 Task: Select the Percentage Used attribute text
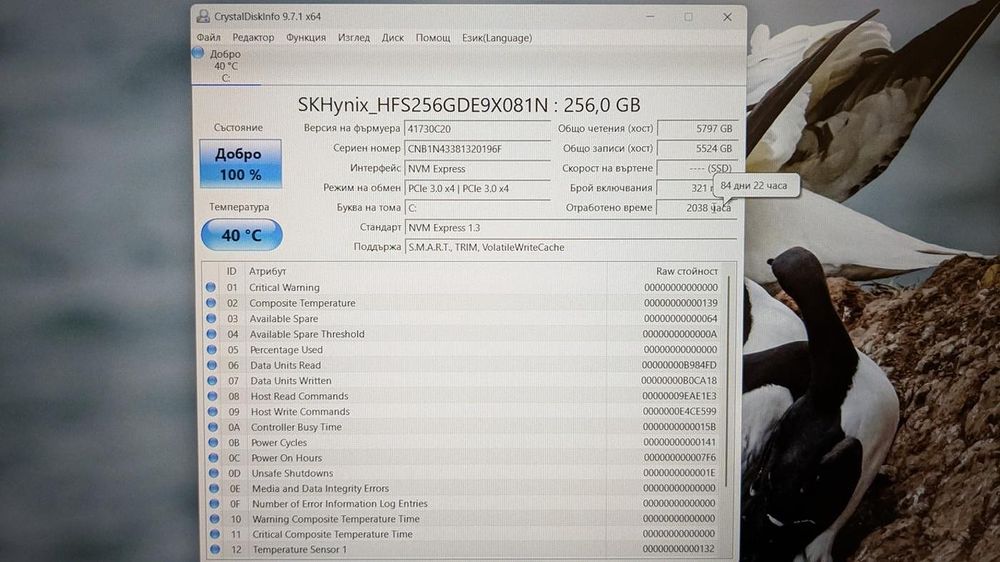click(x=286, y=350)
